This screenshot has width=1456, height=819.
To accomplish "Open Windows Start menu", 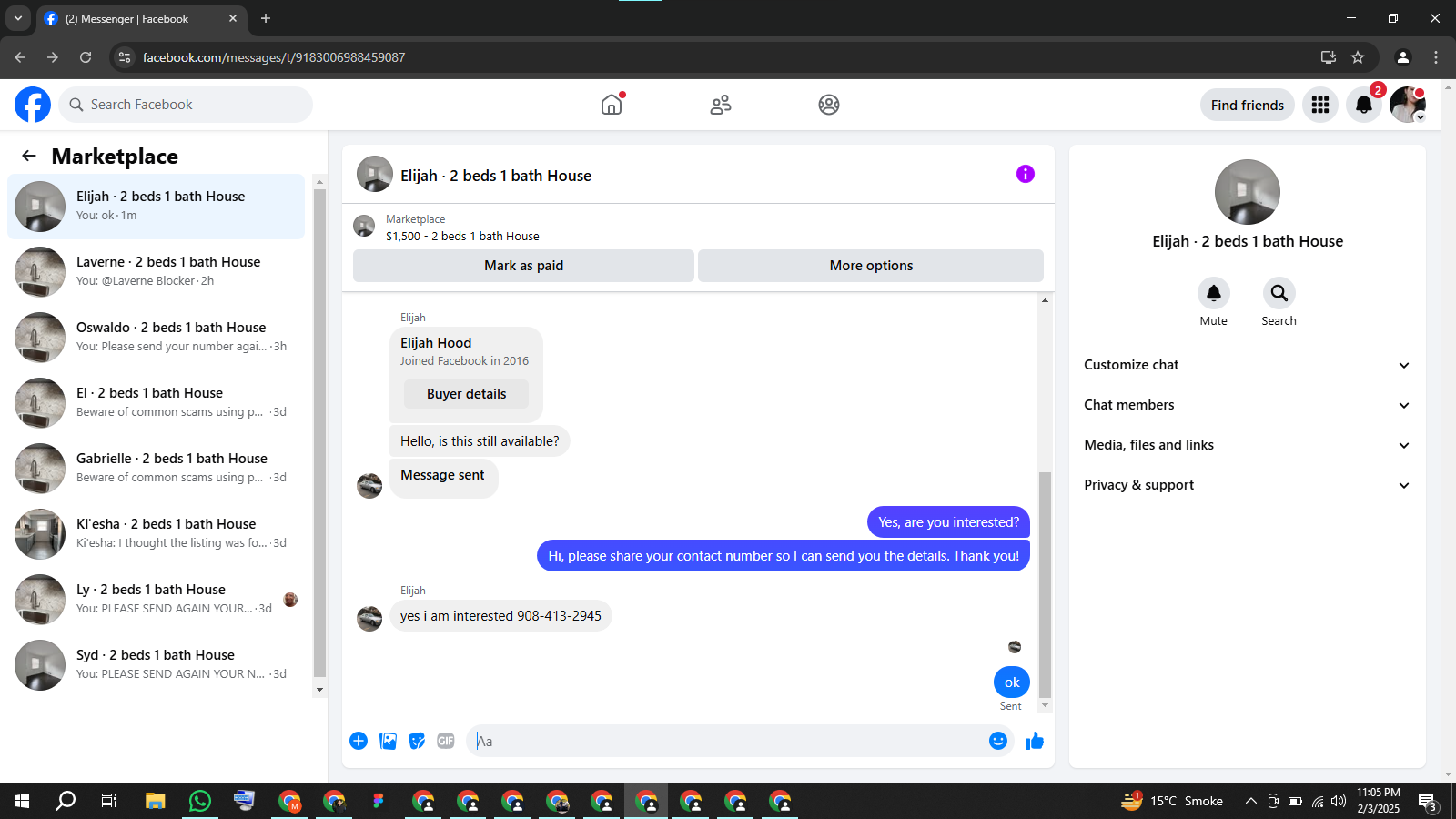I will (22, 801).
